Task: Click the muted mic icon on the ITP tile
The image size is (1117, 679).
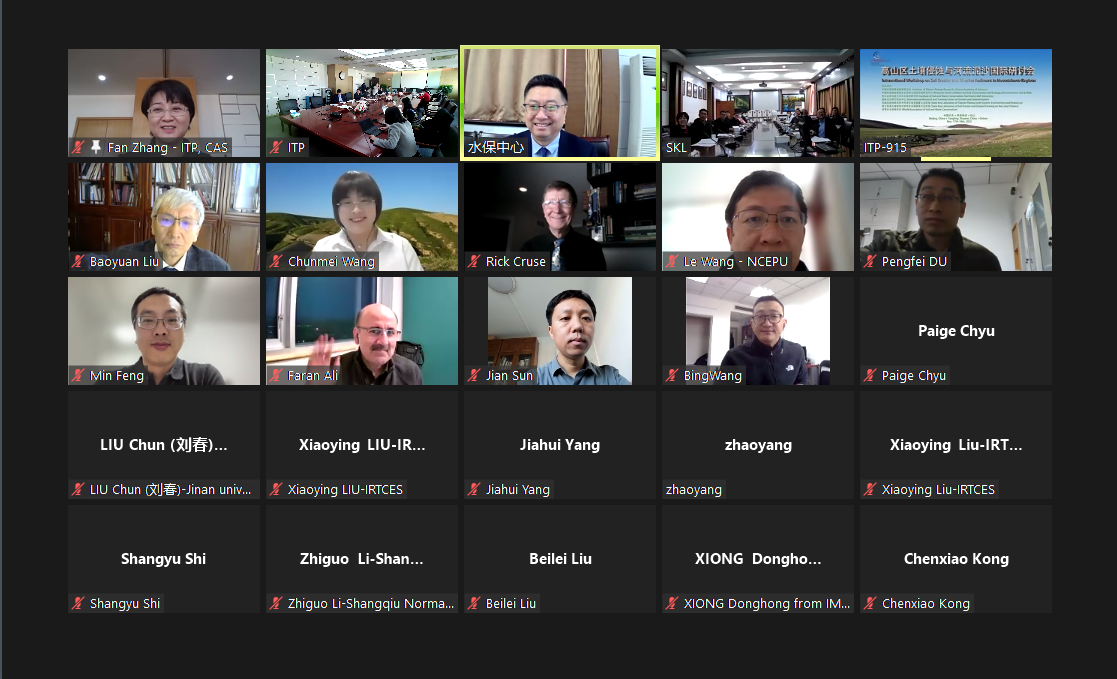Action: coord(276,147)
